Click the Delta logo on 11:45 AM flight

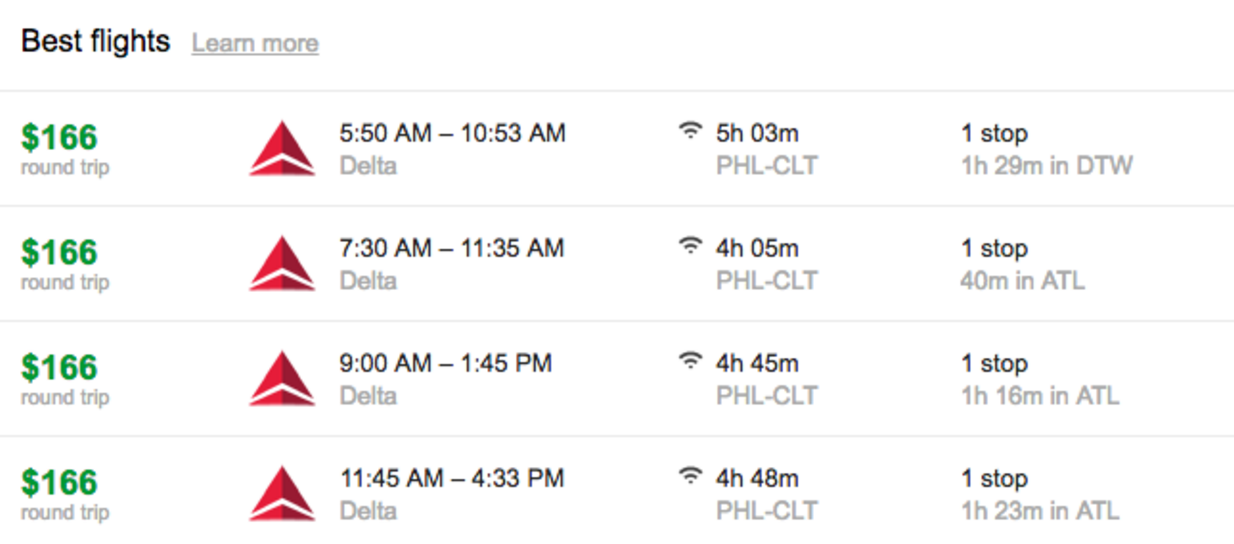click(x=282, y=493)
